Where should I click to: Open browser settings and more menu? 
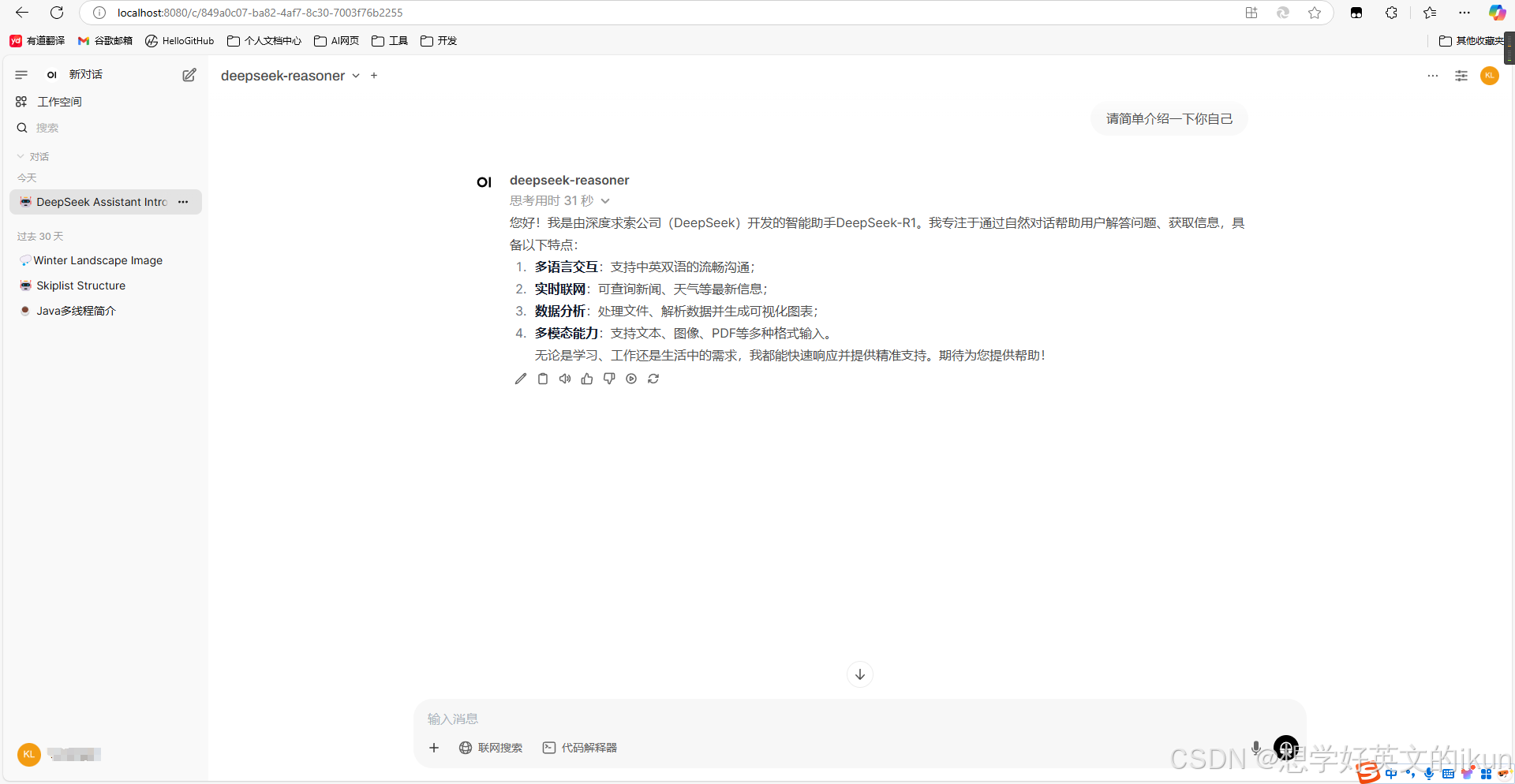click(1464, 13)
